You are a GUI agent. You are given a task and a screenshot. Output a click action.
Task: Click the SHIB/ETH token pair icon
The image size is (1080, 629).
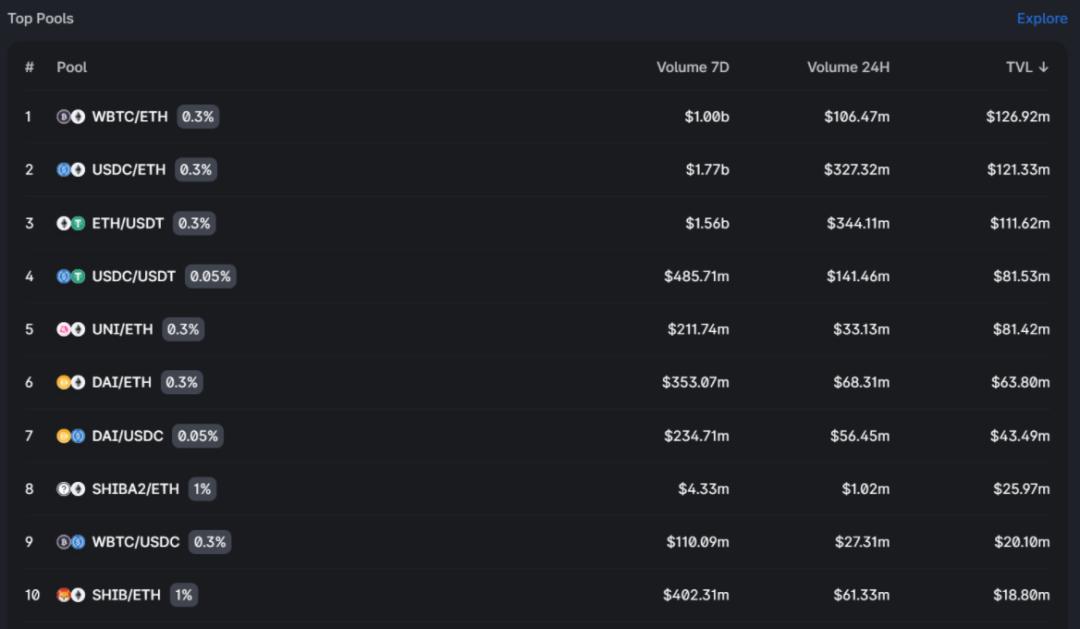pos(70,595)
